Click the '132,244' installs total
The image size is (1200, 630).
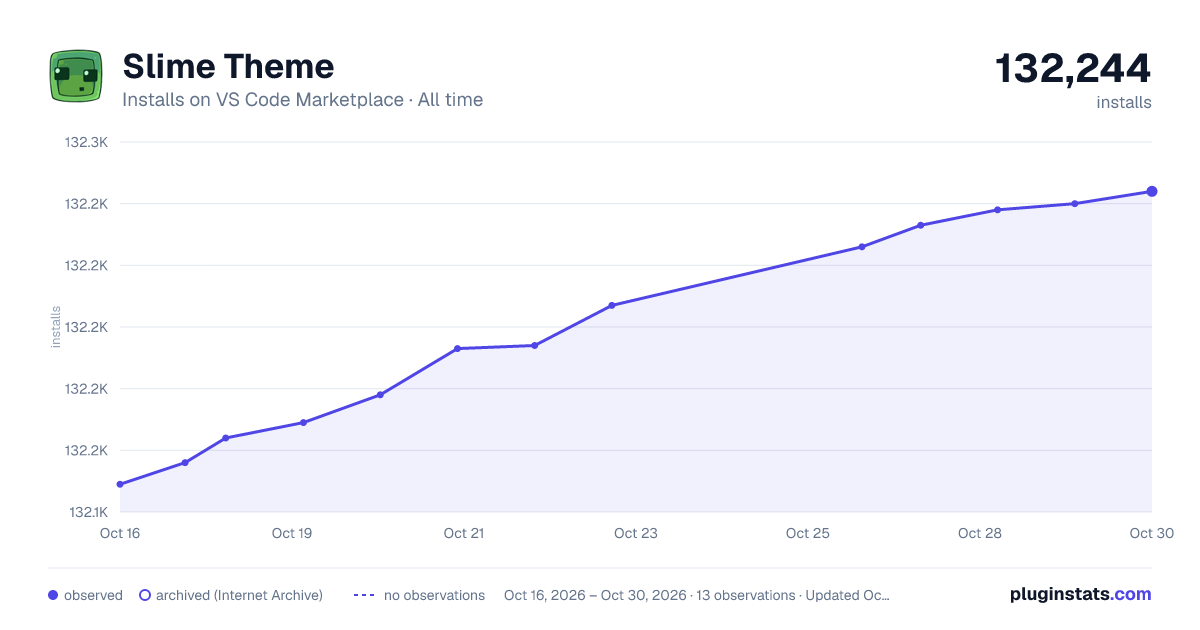click(x=1073, y=68)
